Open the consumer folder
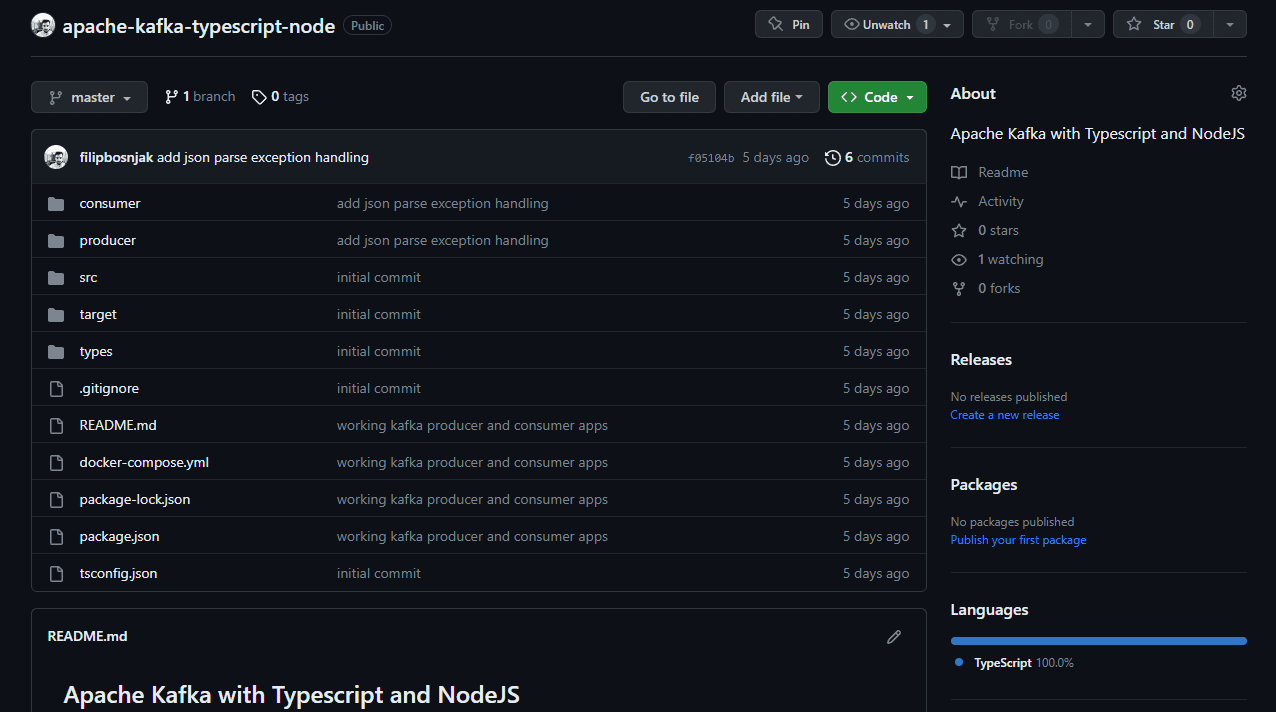The image size is (1276, 712). (x=110, y=204)
